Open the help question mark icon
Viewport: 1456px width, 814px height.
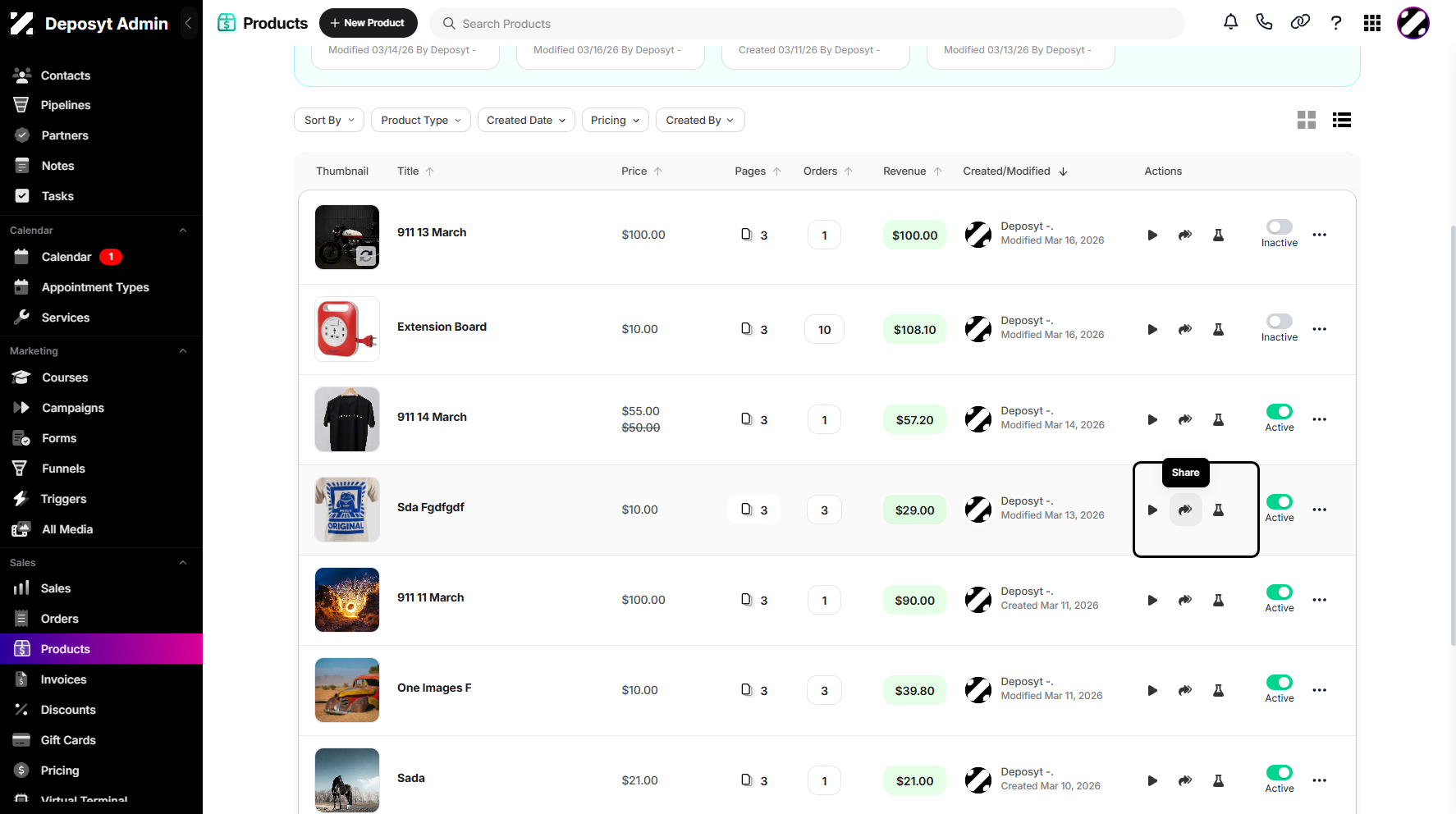click(1336, 23)
